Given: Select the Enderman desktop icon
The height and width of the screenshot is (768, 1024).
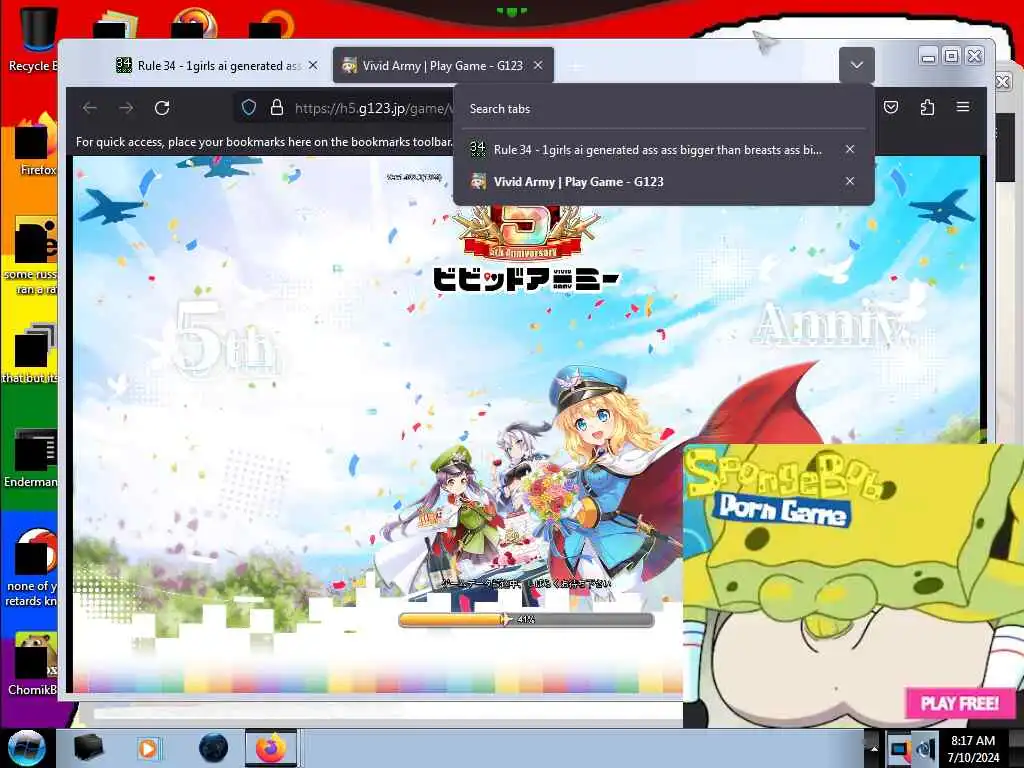Looking at the screenshot, I should pyautogui.click(x=31, y=457).
